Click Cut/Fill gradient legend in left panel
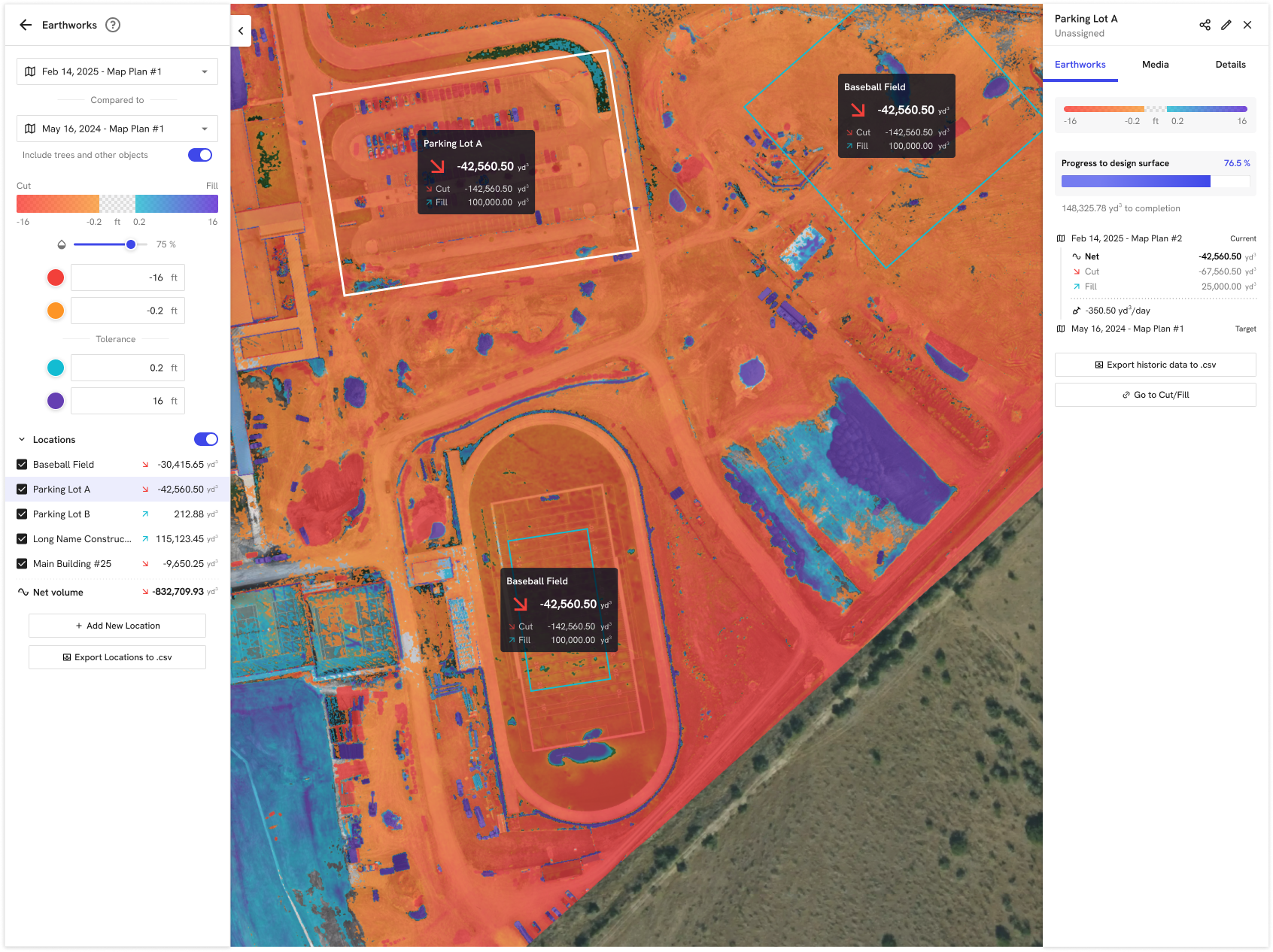1273x952 pixels. point(117,204)
